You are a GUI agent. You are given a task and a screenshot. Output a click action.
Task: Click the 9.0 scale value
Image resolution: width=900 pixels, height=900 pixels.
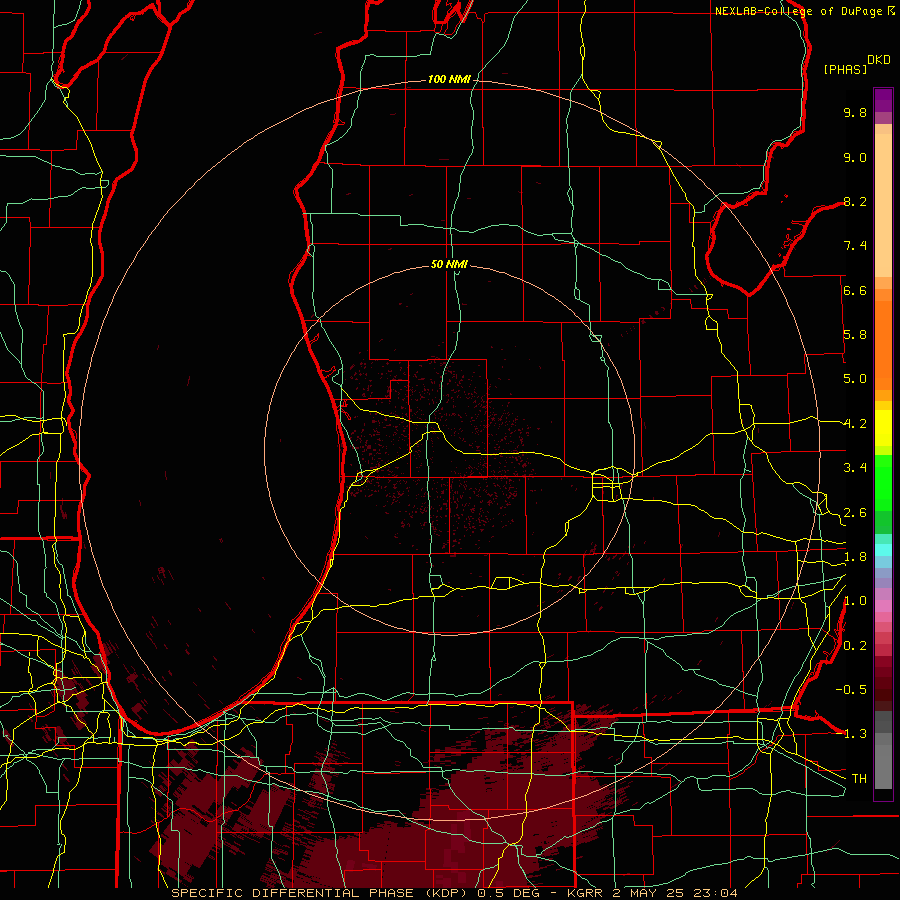tap(855, 157)
